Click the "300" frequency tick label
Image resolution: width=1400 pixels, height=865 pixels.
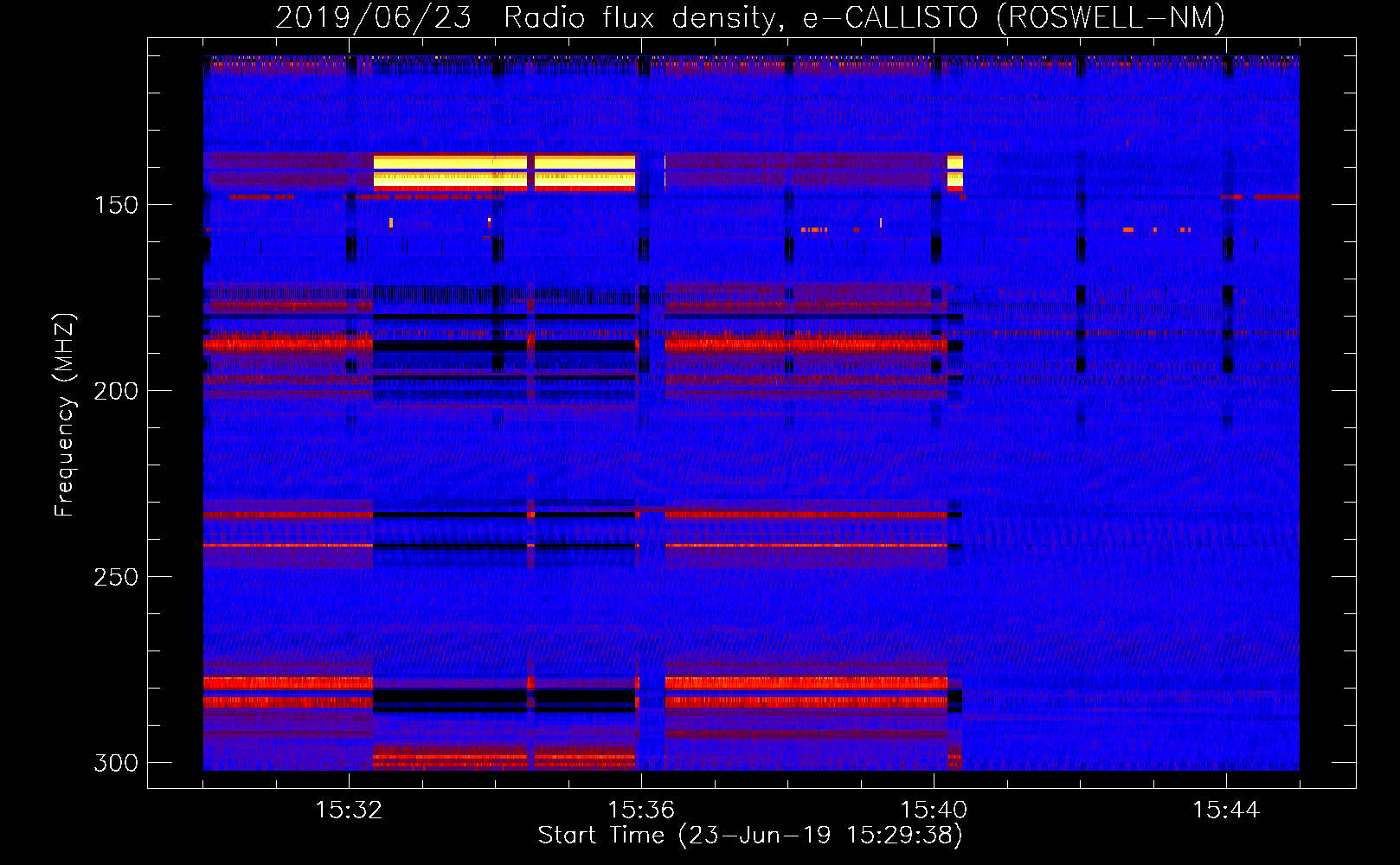(115, 763)
